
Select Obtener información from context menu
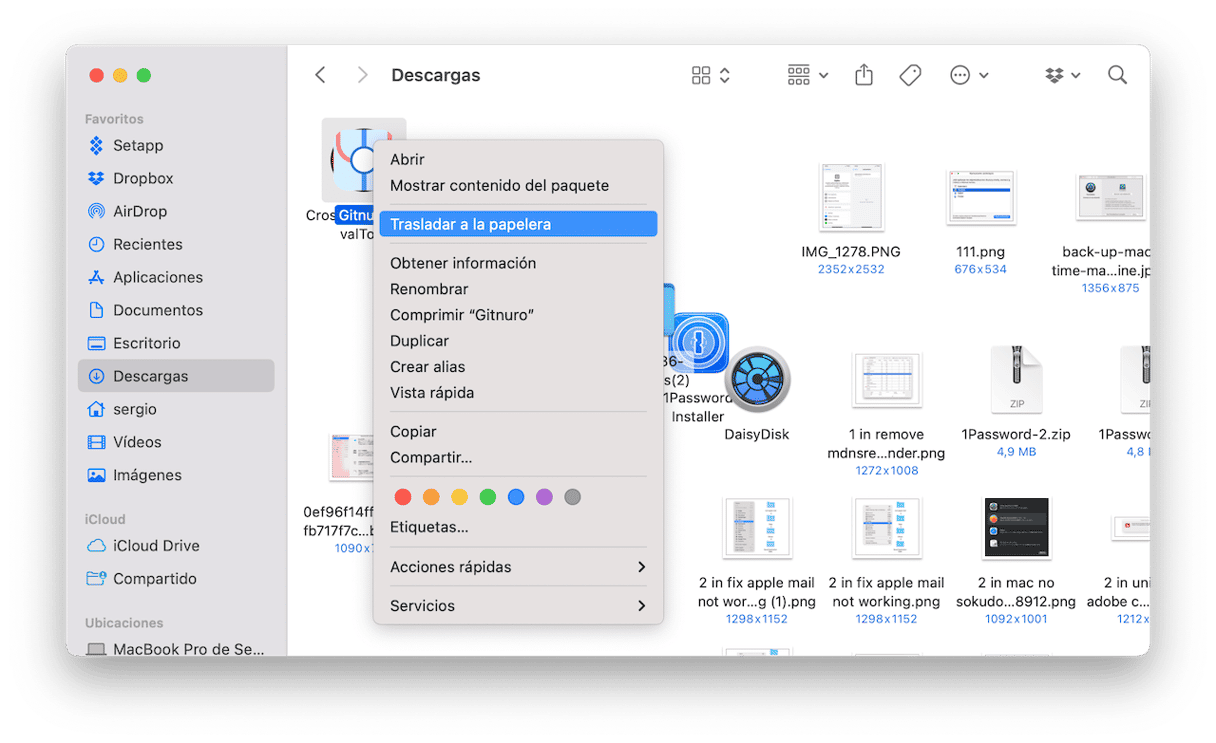463,263
